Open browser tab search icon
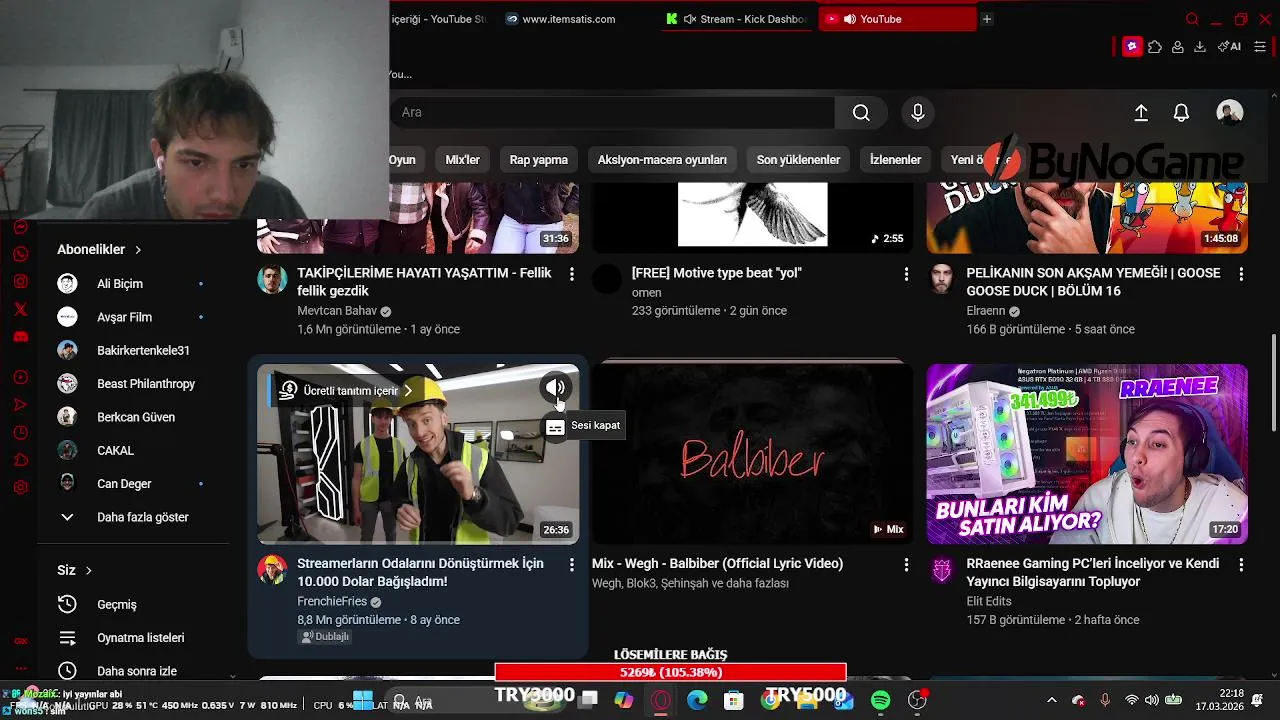The width and height of the screenshot is (1280, 720). pyautogui.click(x=1192, y=19)
